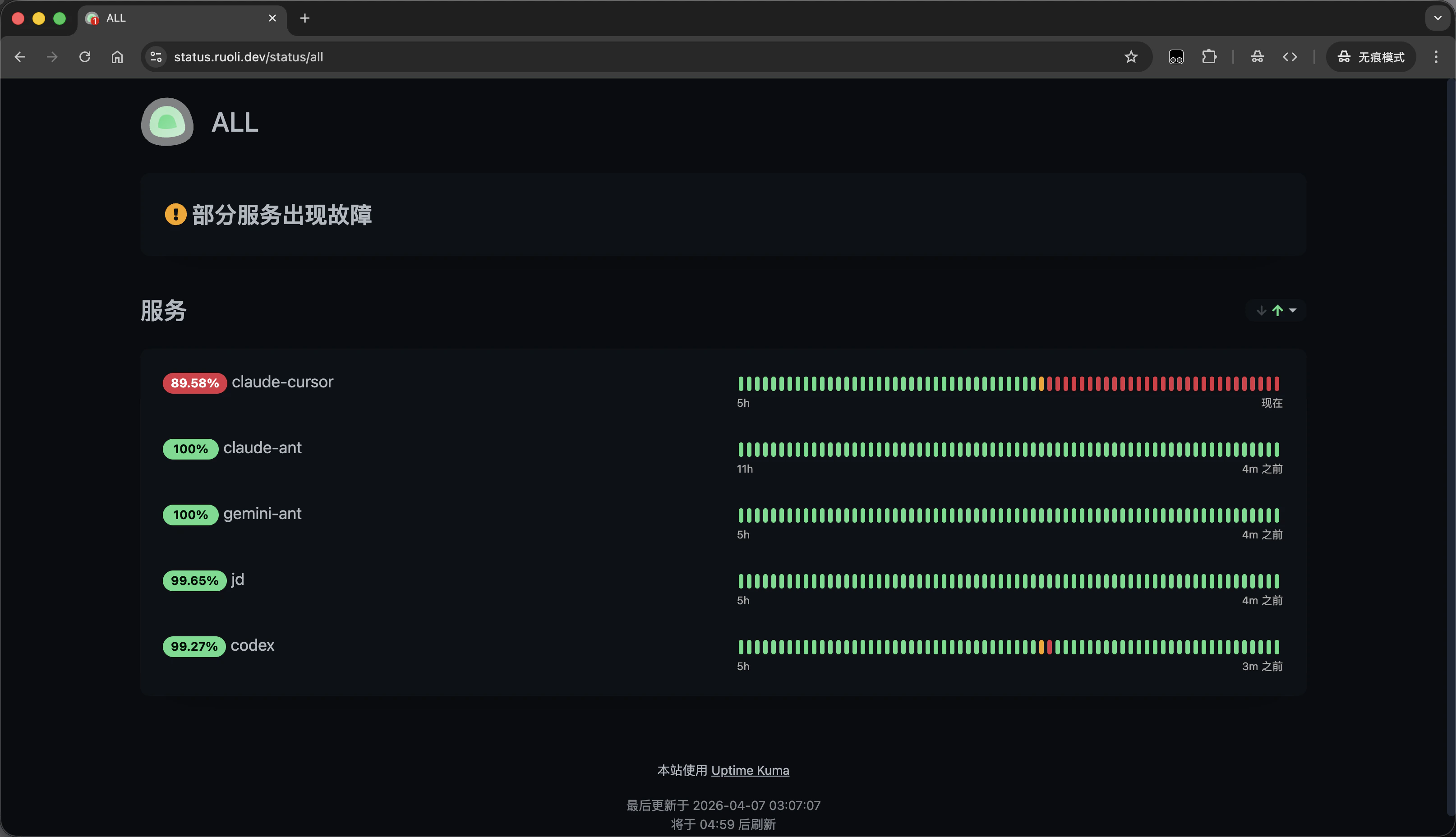1456x837 pixels.
Task: Click the orange warning icon in status banner
Action: (x=176, y=214)
